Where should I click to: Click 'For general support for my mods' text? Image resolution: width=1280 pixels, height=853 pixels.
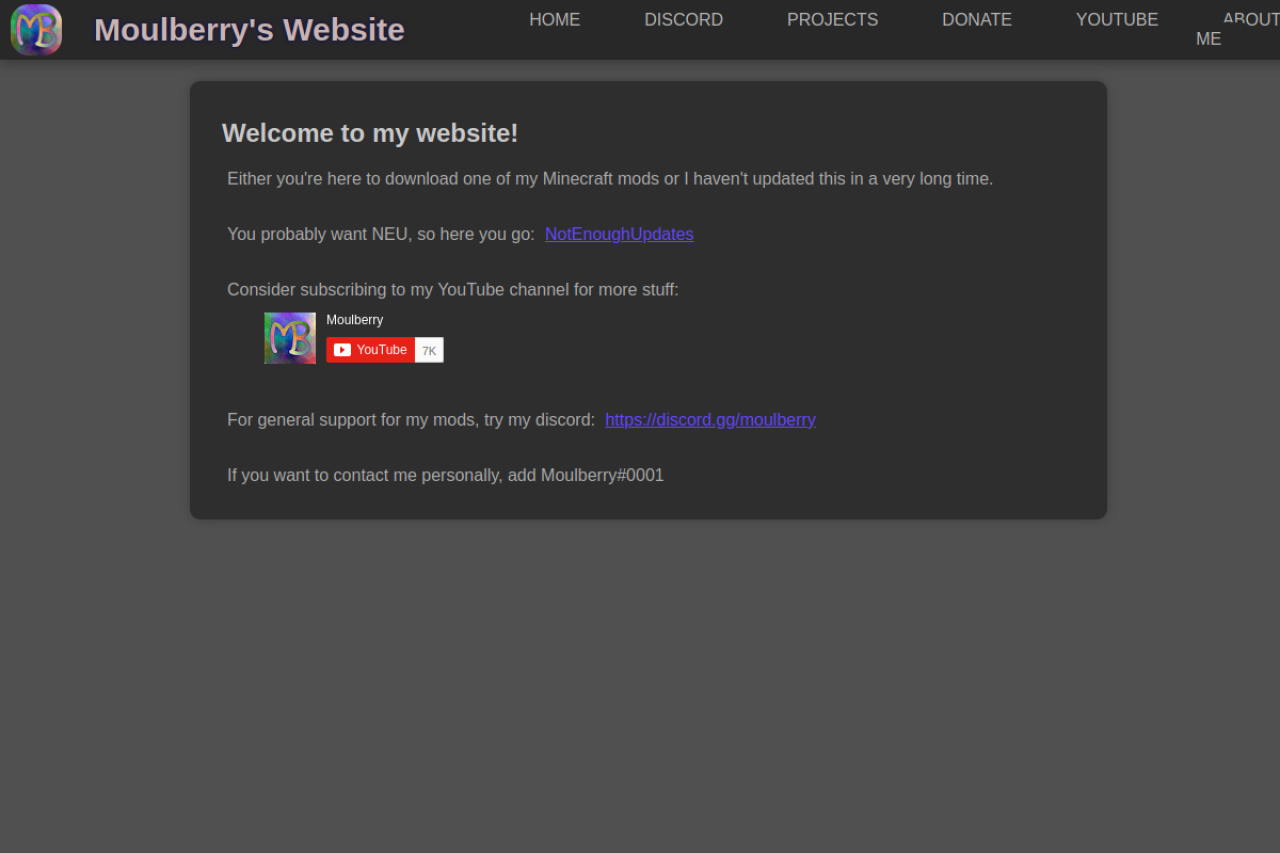click(x=411, y=420)
